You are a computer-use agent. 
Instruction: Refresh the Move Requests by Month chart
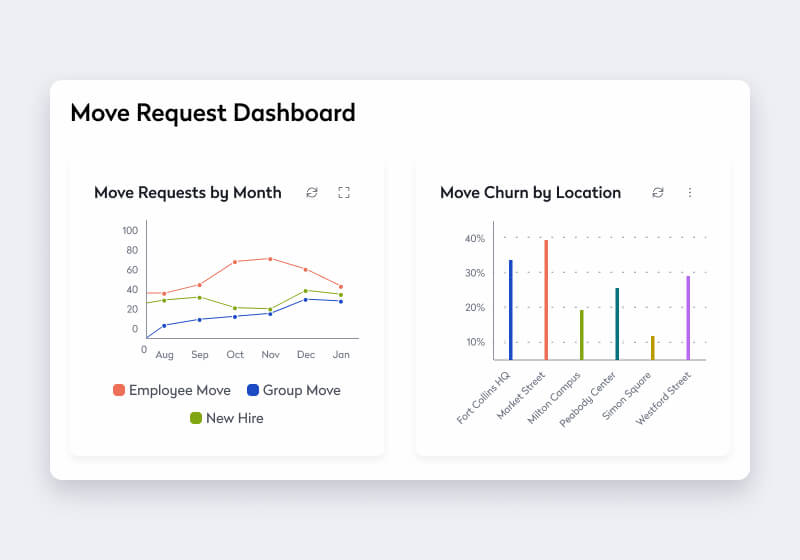[x=312, y=192]
